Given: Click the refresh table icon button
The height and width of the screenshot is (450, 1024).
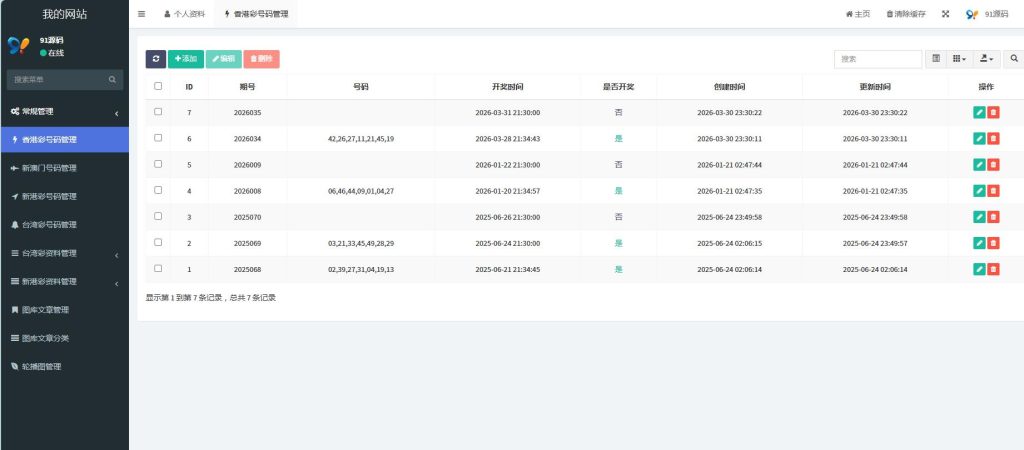Looking at the screenshot, I should [x=155, y=59].
